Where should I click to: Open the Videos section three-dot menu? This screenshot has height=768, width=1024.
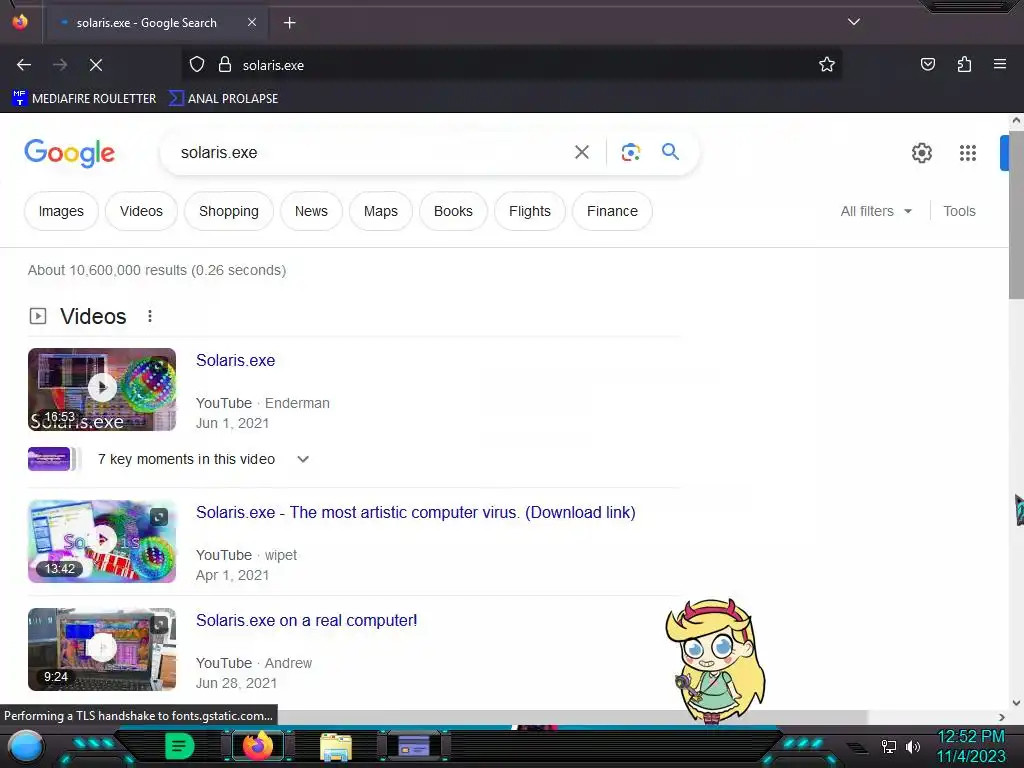tap(150, 316)
